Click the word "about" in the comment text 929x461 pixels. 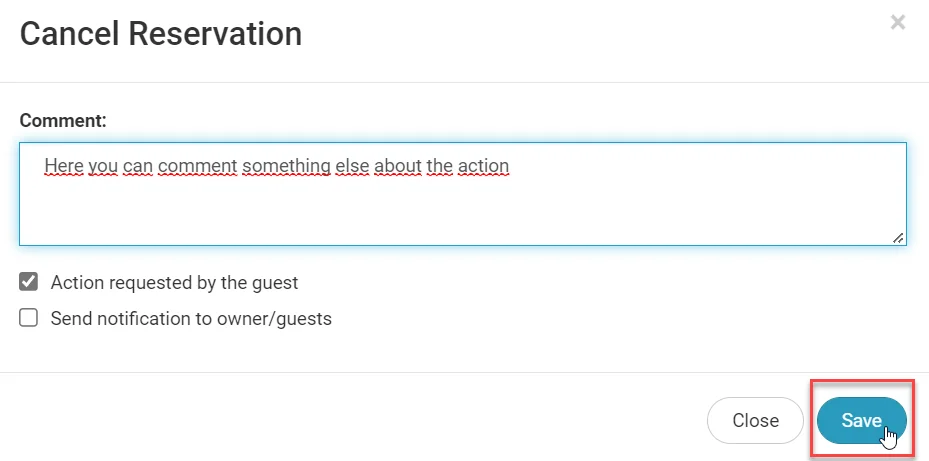pos(398,165)
